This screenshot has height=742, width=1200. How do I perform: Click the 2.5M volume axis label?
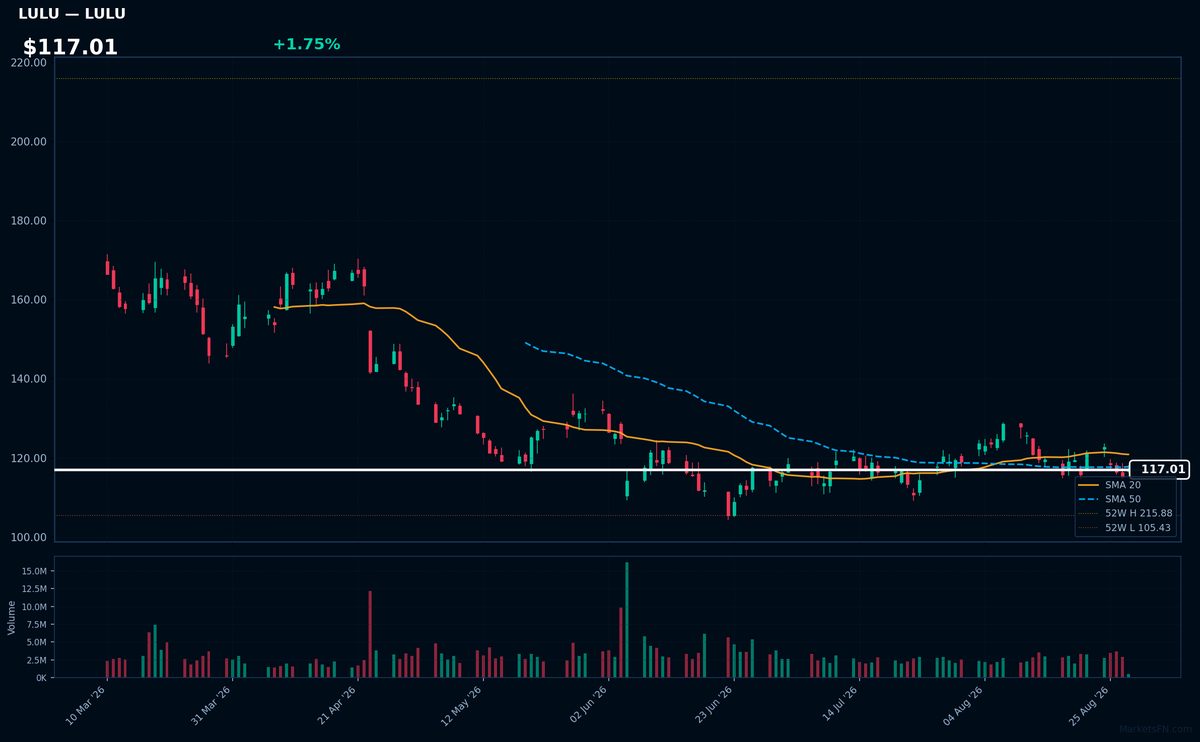pos(35,660)
